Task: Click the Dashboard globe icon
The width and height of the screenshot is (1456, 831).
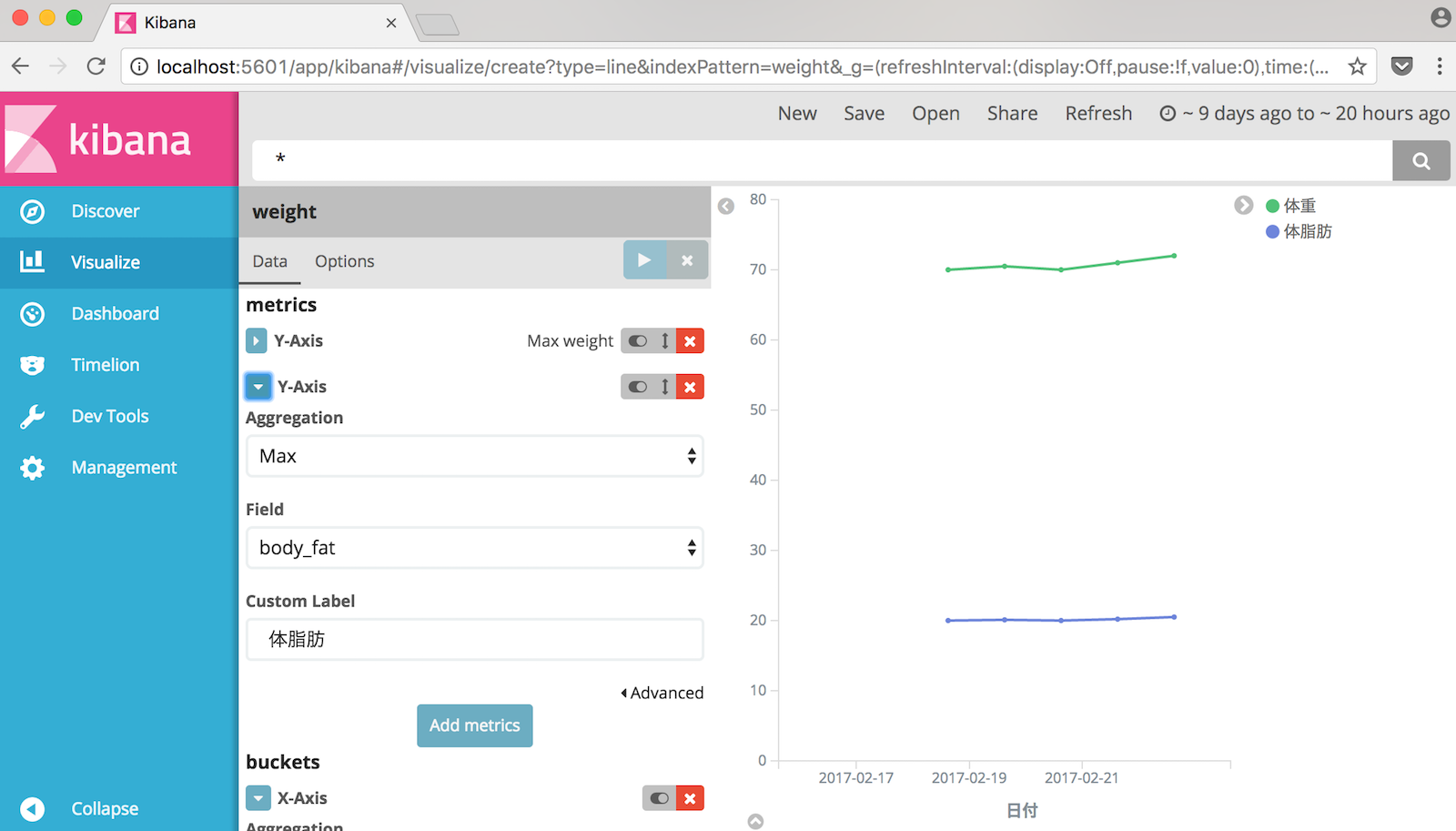Action: (33, 313)
